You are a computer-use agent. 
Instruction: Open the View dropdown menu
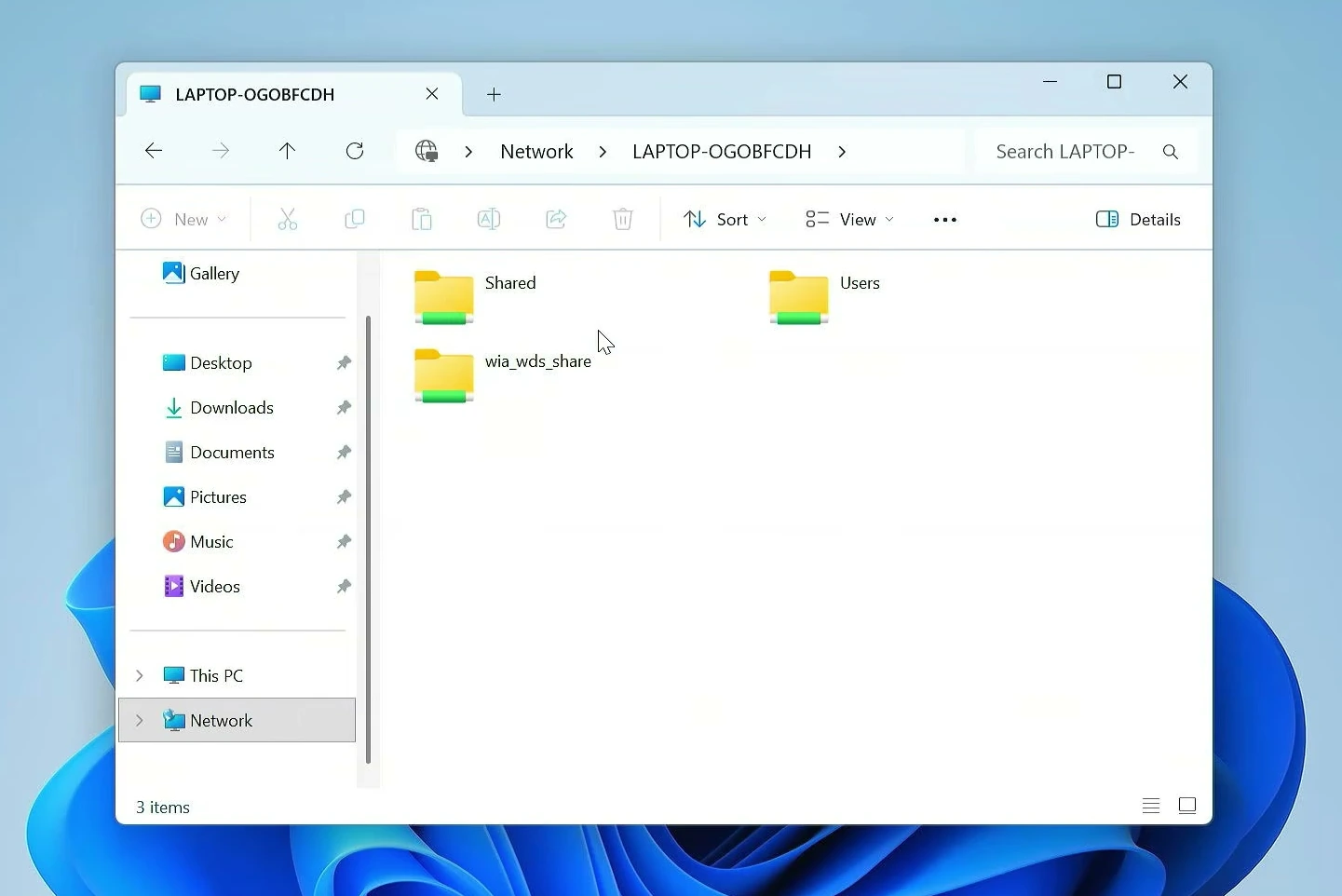(849, 220)
